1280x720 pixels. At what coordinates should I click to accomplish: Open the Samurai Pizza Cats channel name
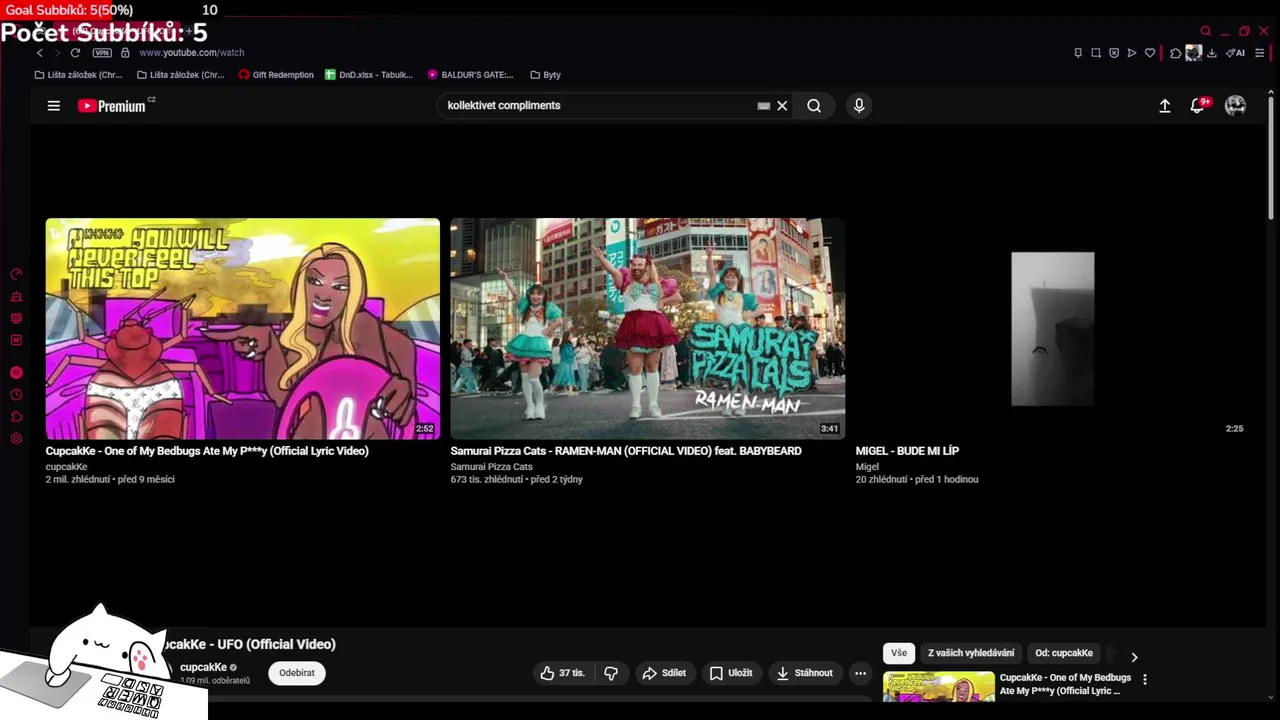click(x=491, y=467)
